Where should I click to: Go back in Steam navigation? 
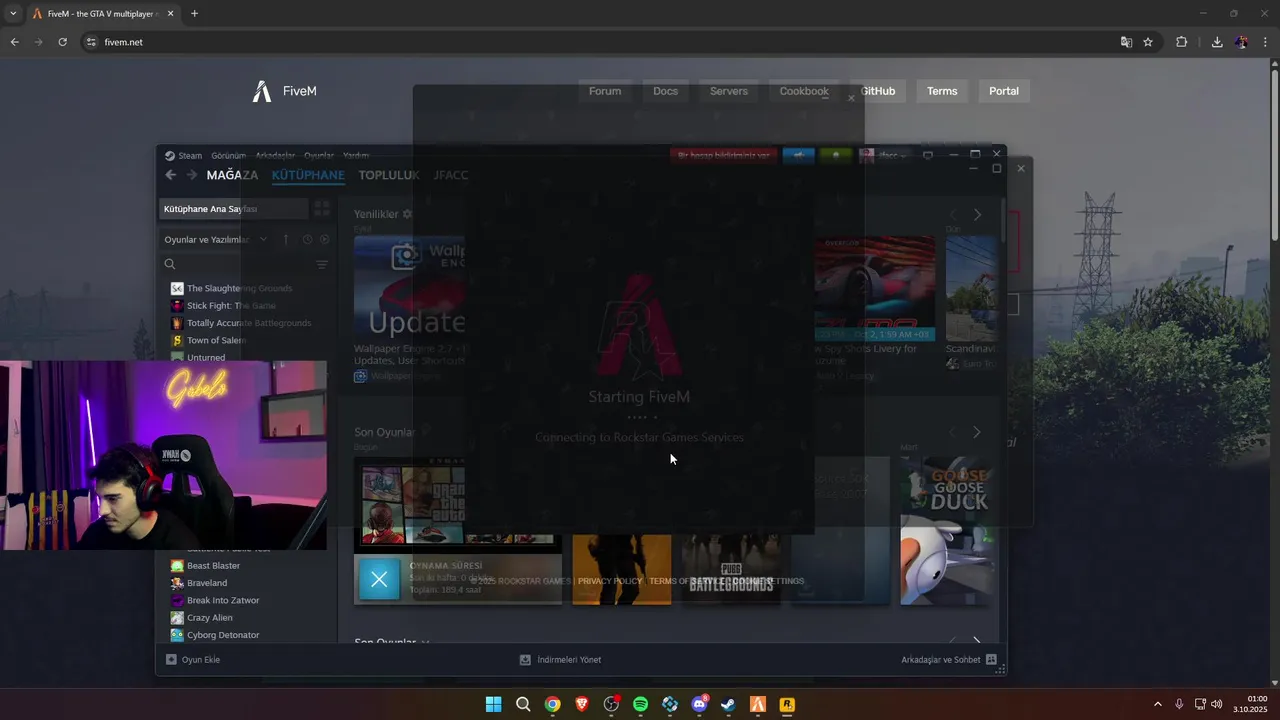coord(170,175)
